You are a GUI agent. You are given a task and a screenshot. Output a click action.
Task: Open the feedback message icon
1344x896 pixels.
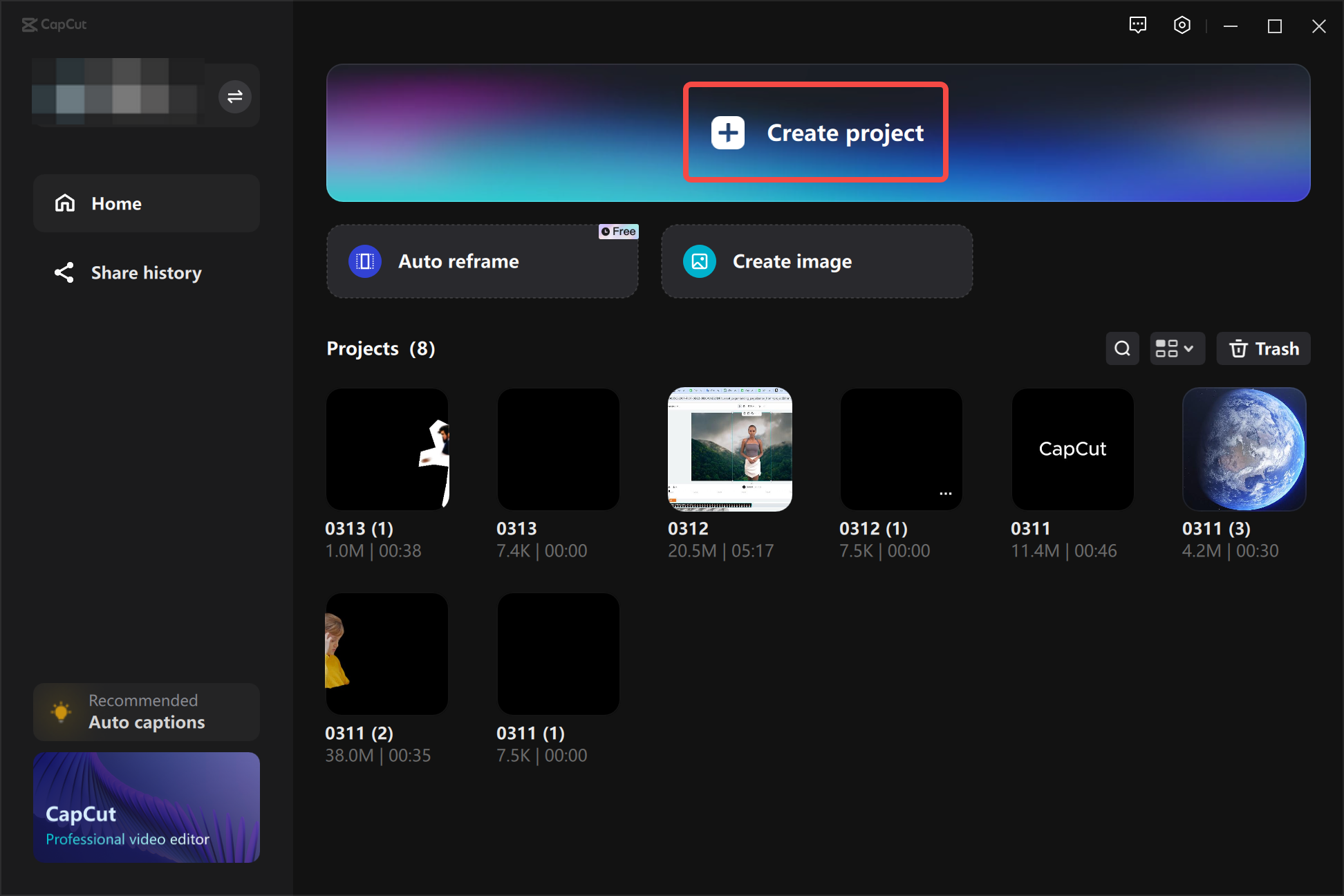coord(1137,25)
